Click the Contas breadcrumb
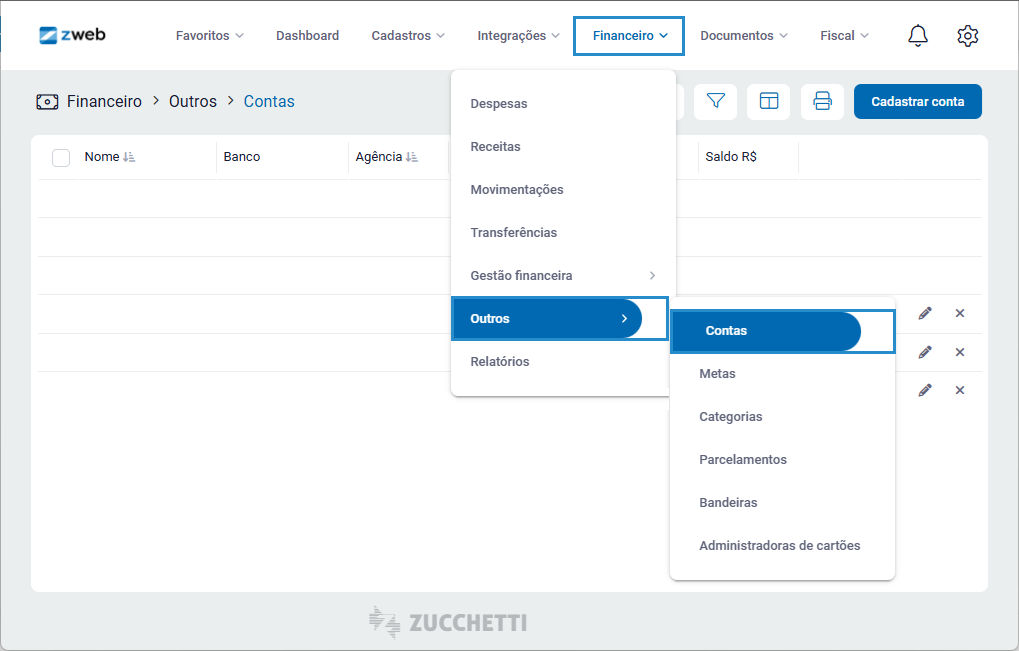 pyautogui.click(x=269, y=101)
